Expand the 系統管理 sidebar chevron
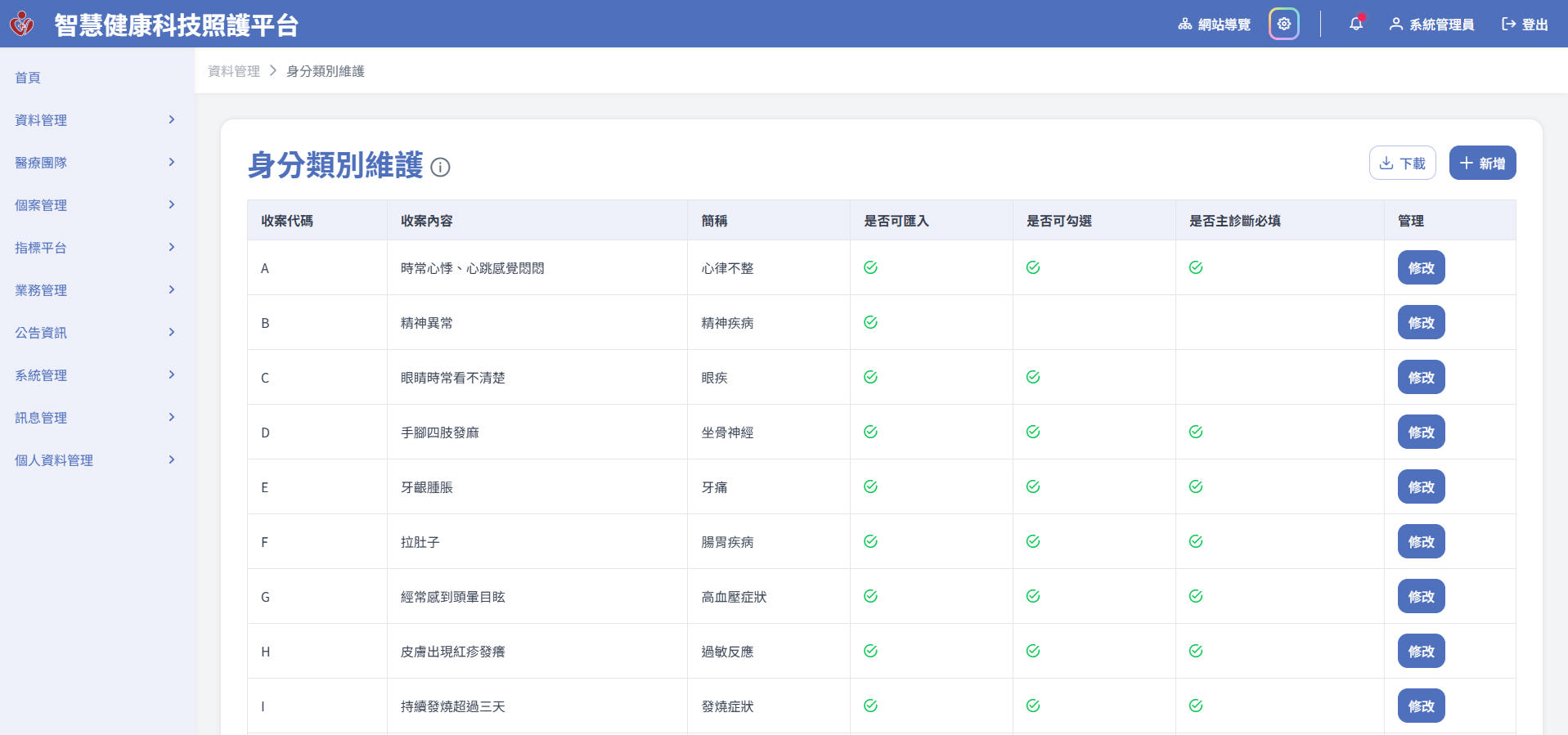This screenshot has width=1568, height=735. click(171, 375)
